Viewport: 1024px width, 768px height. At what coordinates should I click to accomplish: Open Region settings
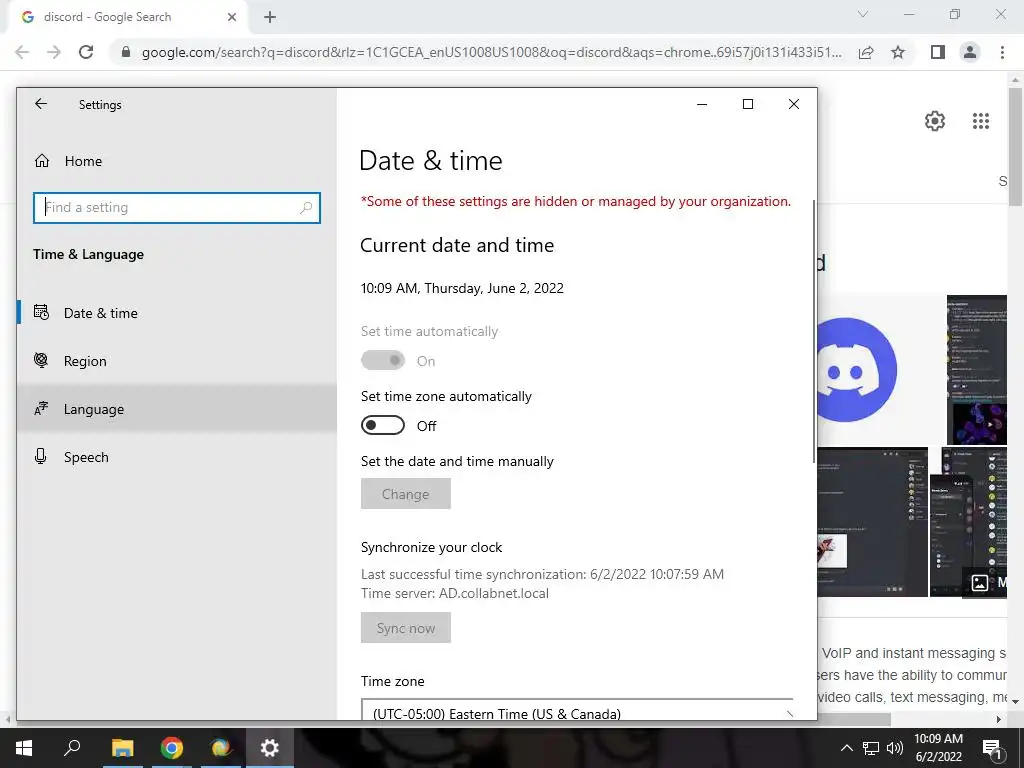click(x=177, y=361)
